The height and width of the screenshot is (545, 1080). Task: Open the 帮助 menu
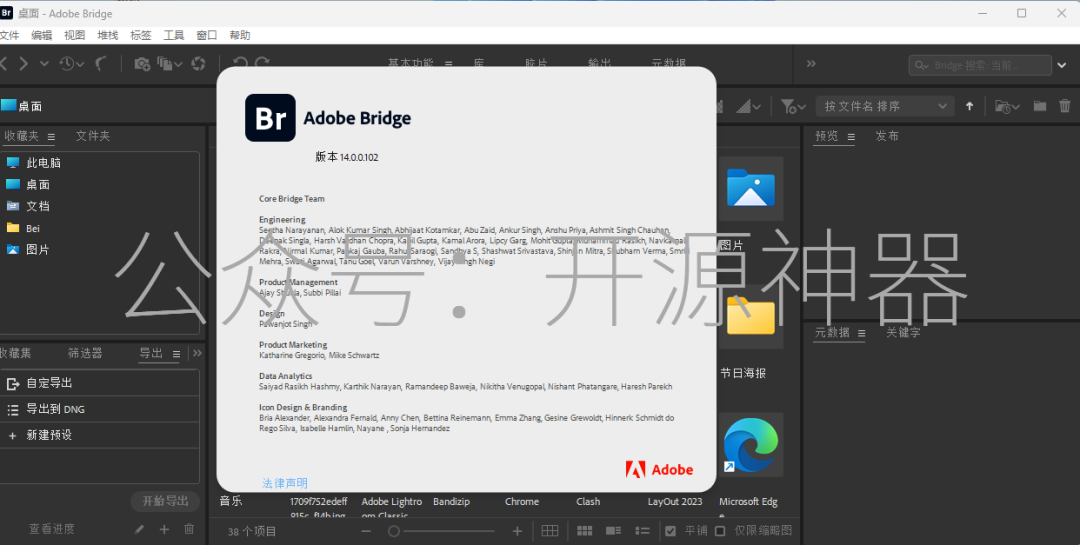click(x=240, y=35)
